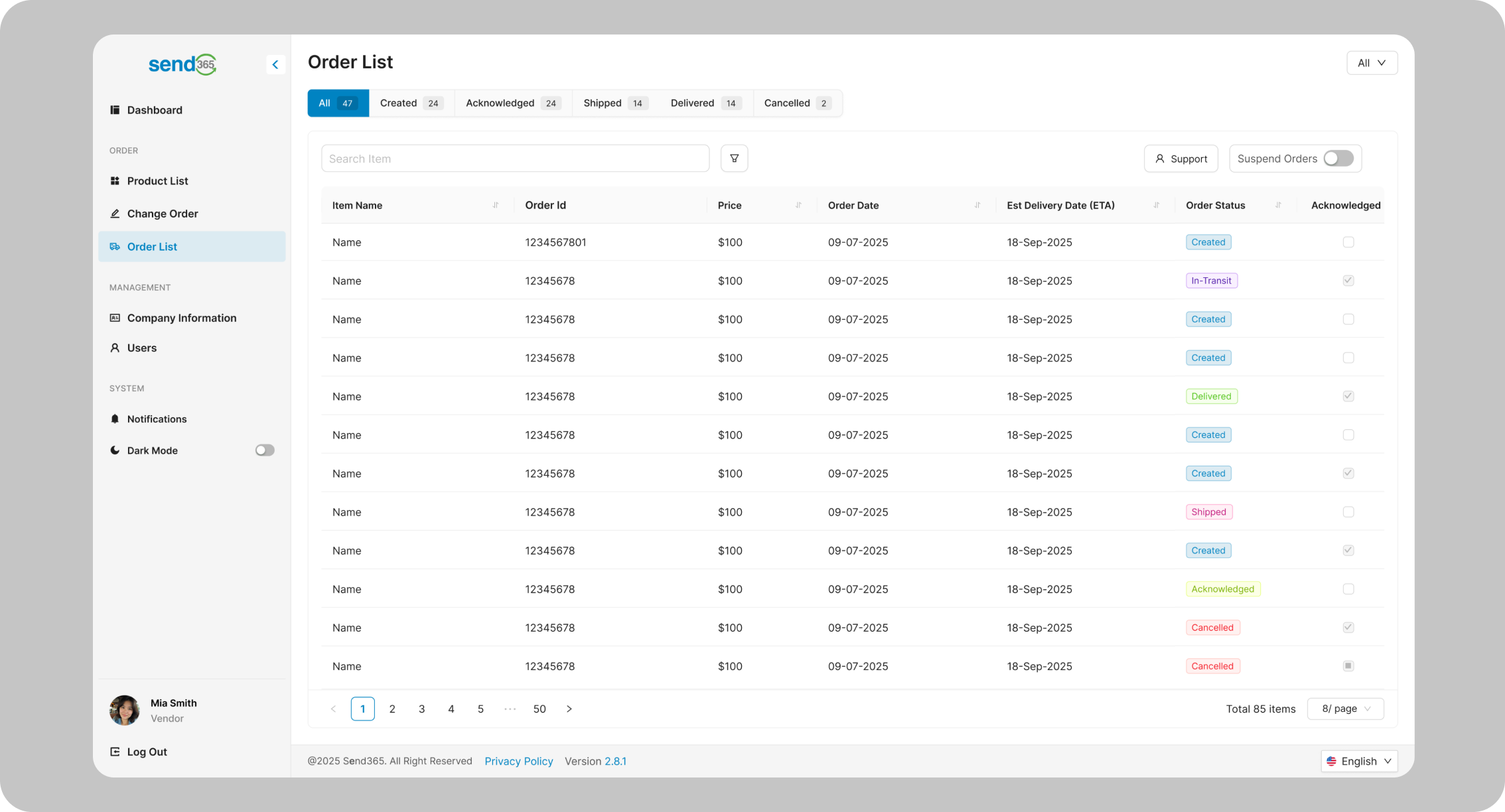Screen dimensions: 1505x812
Task: Click the Dashboard sidebar icon
Action: 115,110
